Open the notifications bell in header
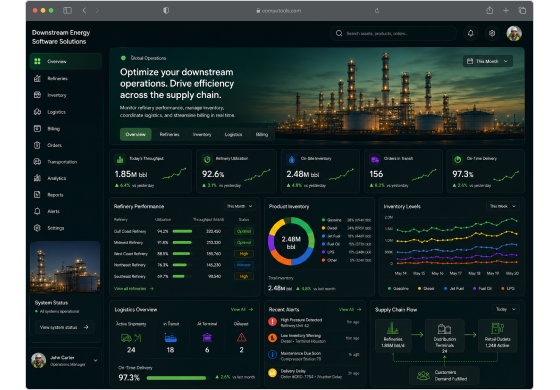Screen dimensions: 560x390 (471, 34)
